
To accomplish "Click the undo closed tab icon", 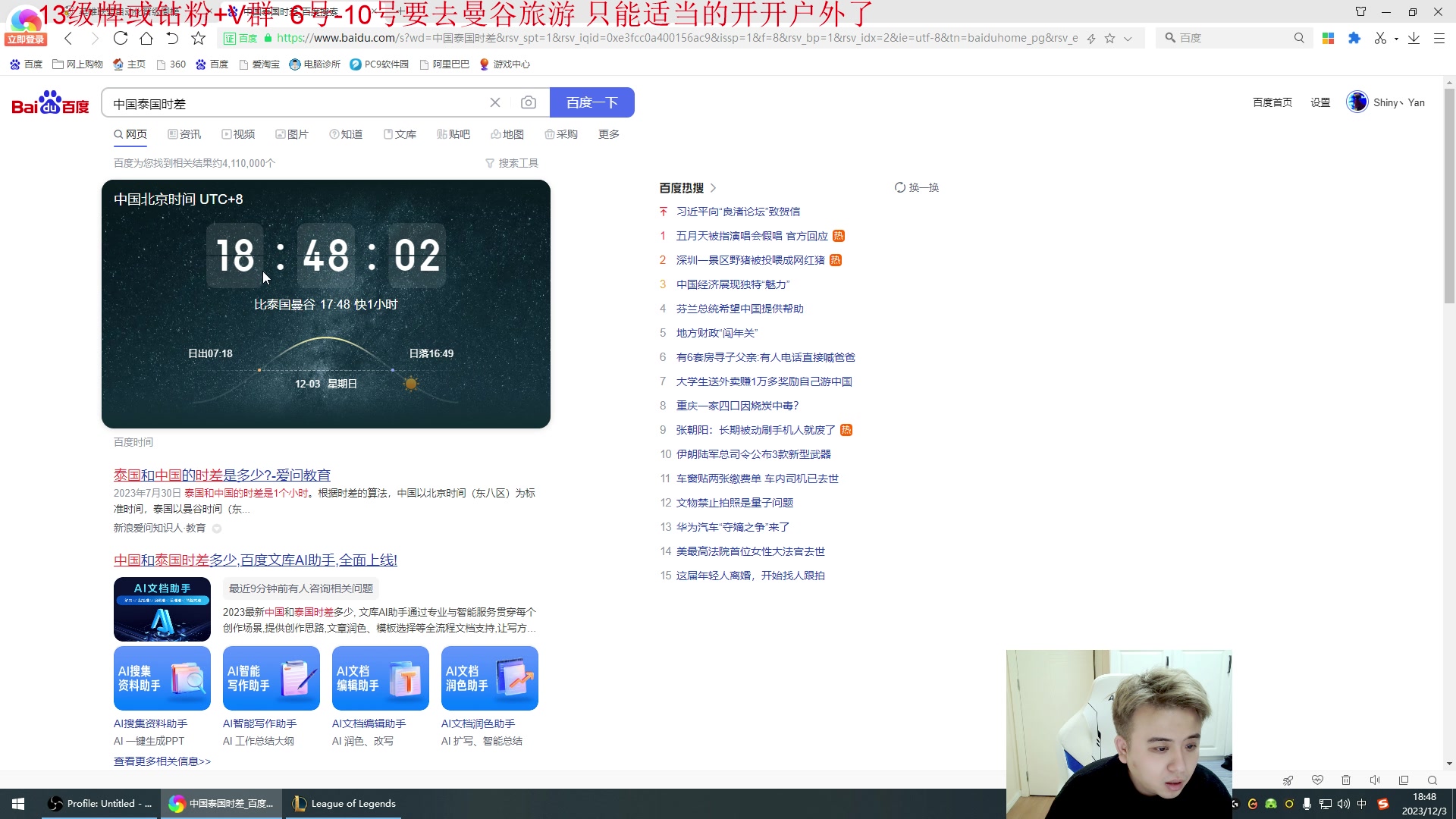I will (172, 38).
